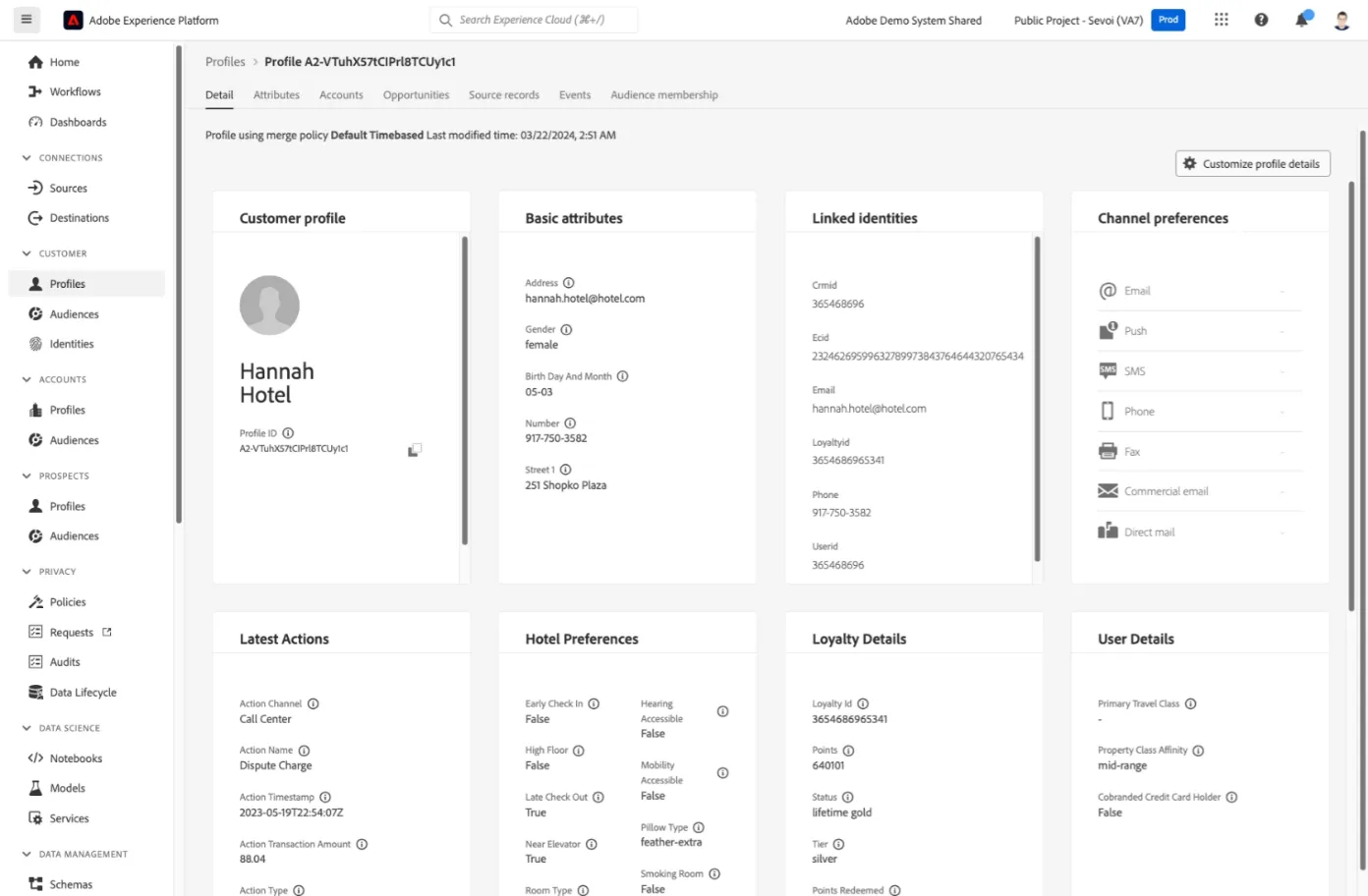
Task: Click the Prod environment badge
Action: click(1168, 20)
